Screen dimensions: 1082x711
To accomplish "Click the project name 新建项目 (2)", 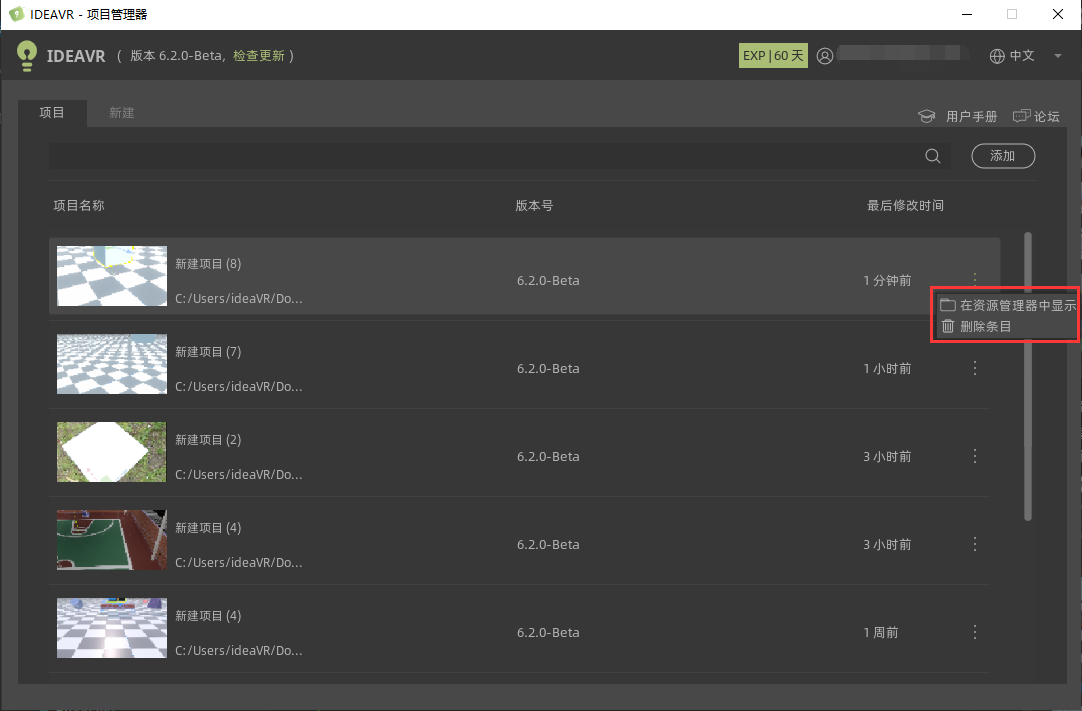I will click(x=208, y=440).
